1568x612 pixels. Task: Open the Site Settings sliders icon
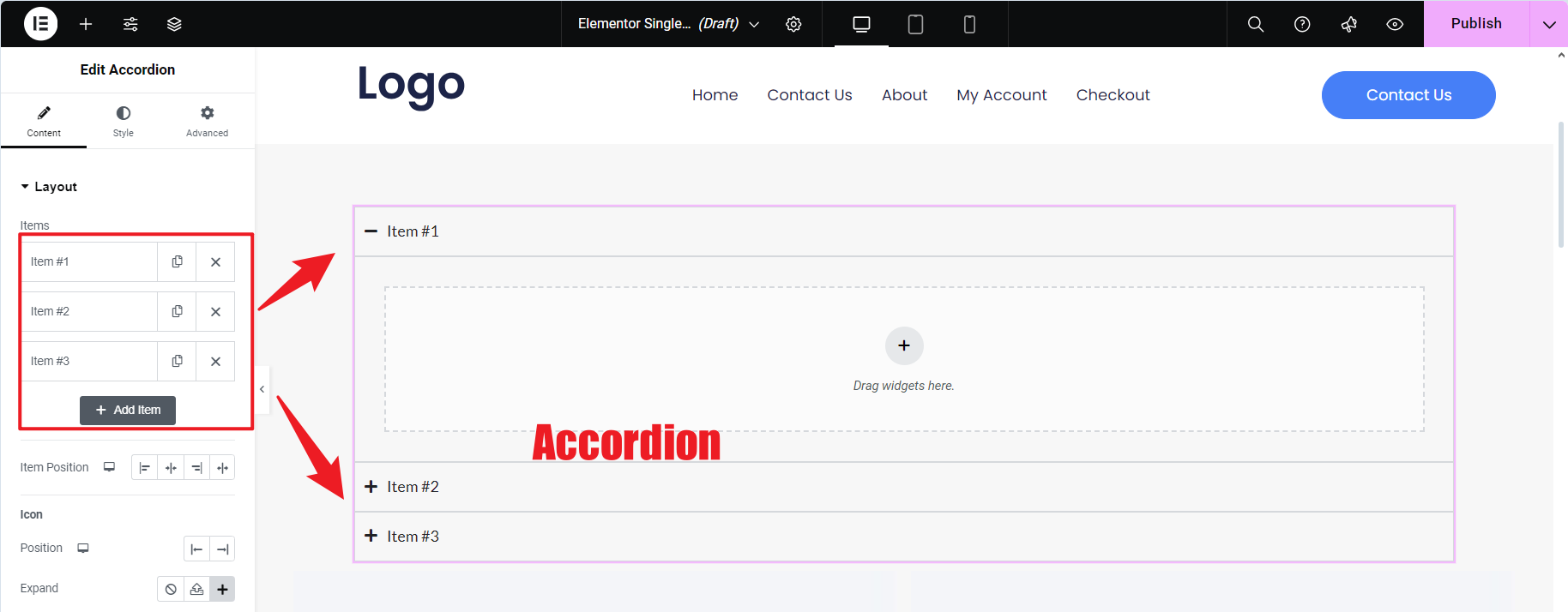coord(130,24)
